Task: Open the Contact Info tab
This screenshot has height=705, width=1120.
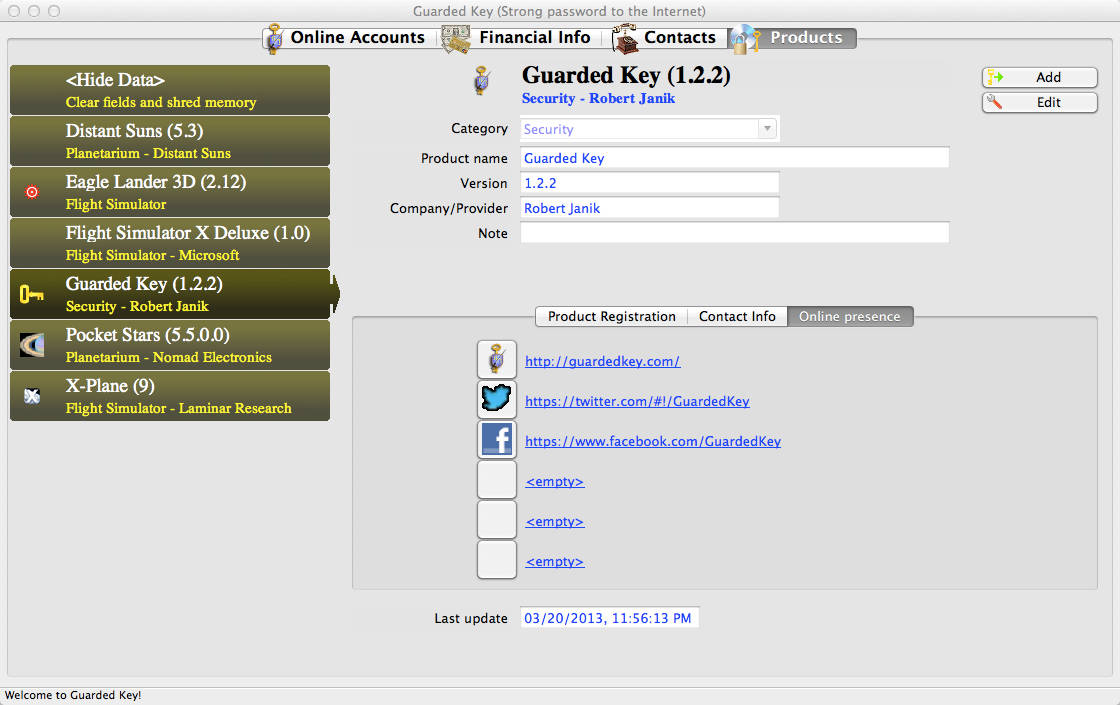Action: 737,316
